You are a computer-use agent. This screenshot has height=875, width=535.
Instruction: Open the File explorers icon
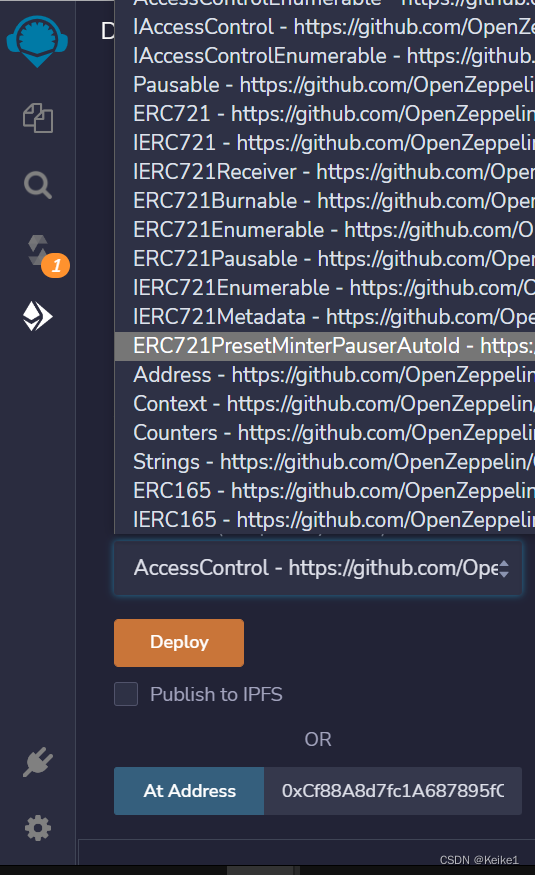pyautogui.click(x=38, y=118)
